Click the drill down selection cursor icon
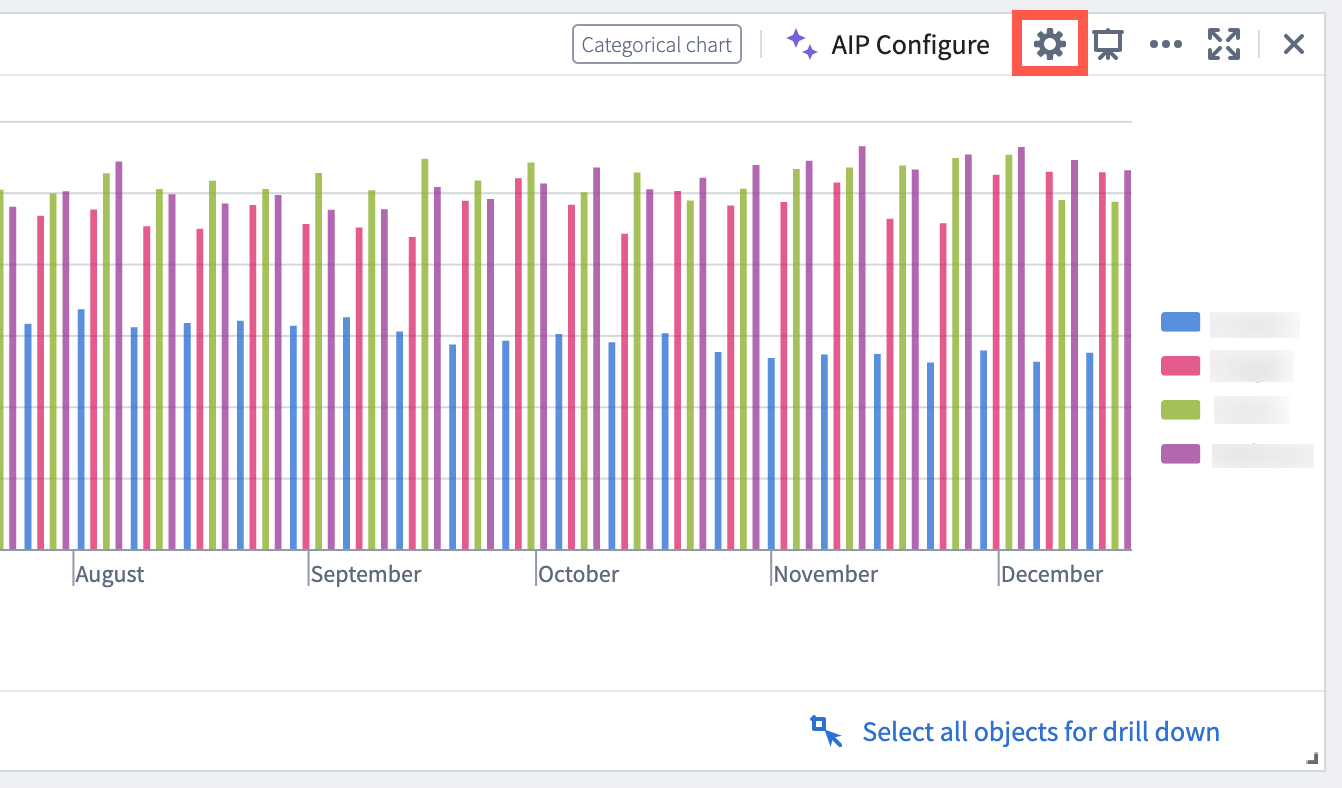 point(826,731)
